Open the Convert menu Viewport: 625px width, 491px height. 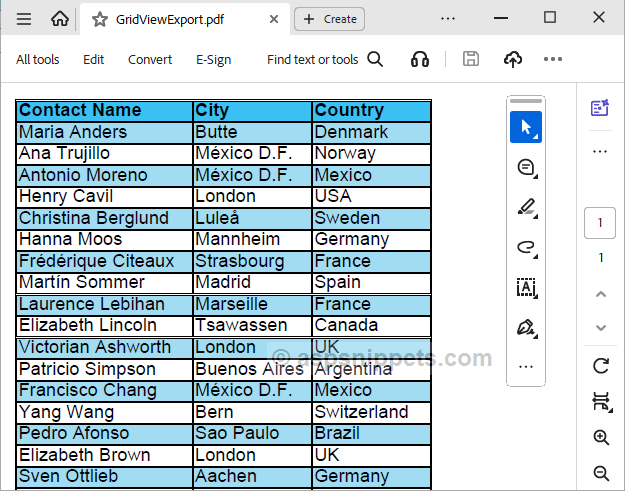click(150, 59)
